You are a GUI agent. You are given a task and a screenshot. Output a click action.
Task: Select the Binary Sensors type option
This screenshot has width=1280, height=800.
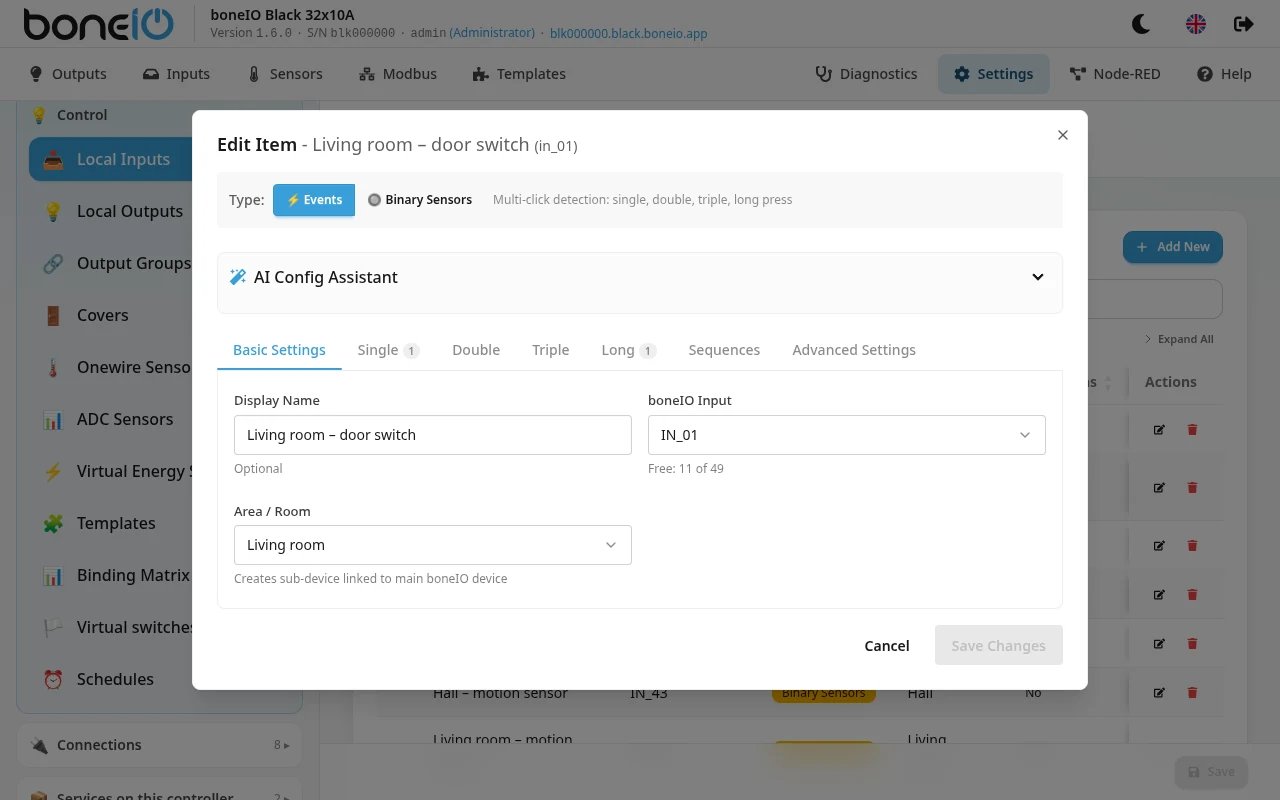tap(420, 200)
